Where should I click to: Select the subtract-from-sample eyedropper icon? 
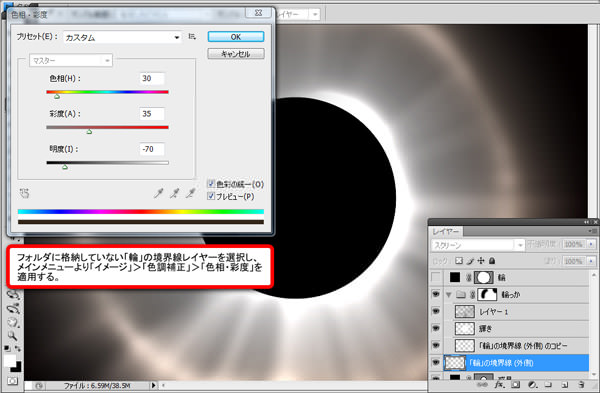(191, 193)
